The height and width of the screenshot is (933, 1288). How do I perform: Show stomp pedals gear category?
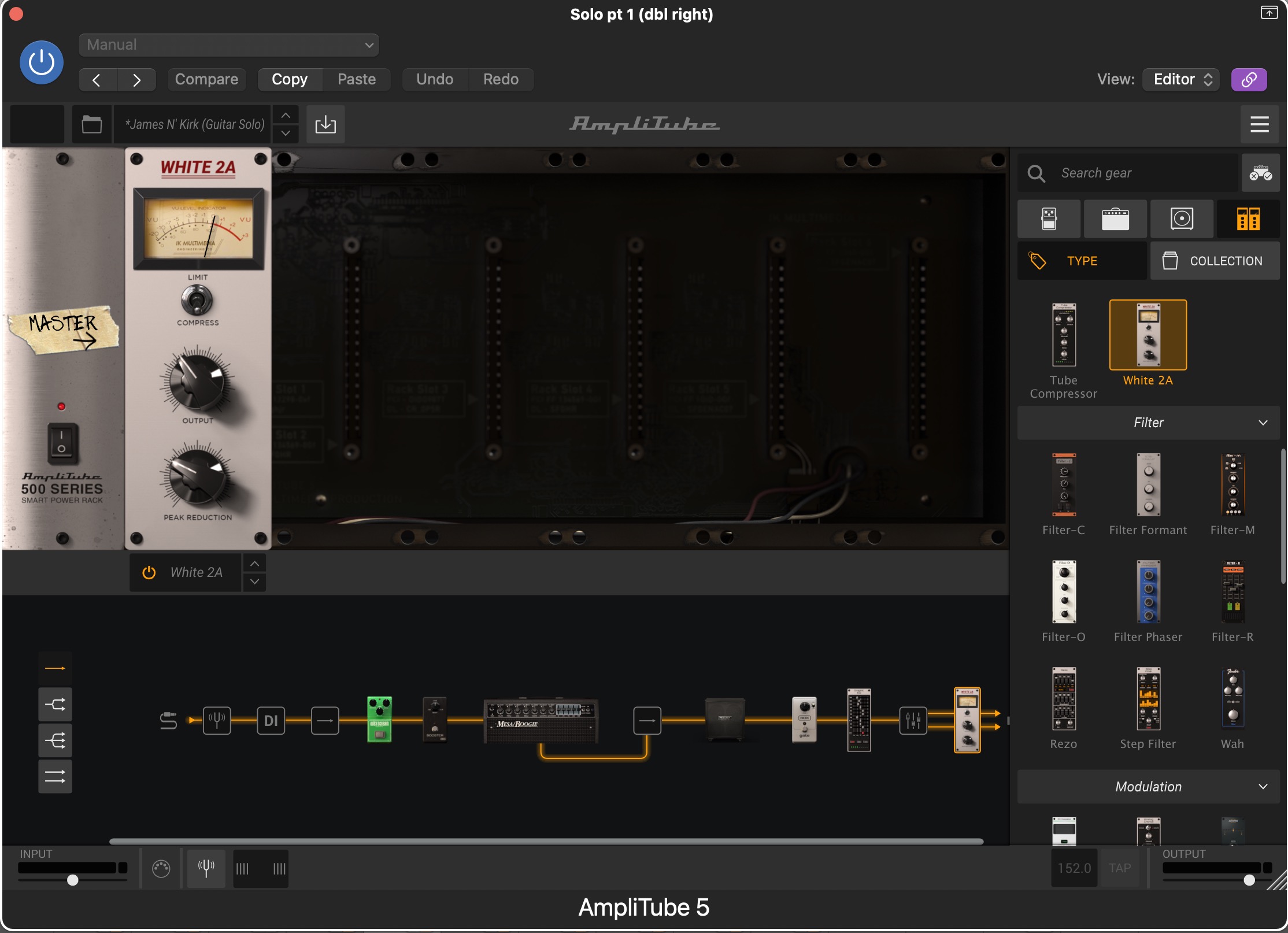coord(1049,219)
